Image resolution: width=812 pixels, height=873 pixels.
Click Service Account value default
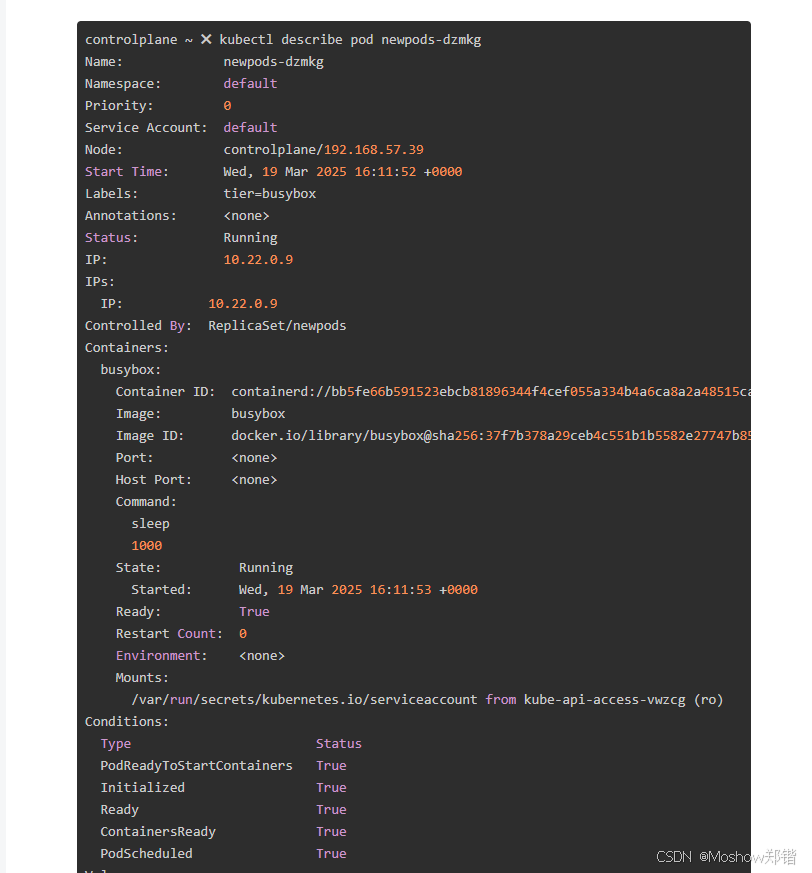click(250, 127)
